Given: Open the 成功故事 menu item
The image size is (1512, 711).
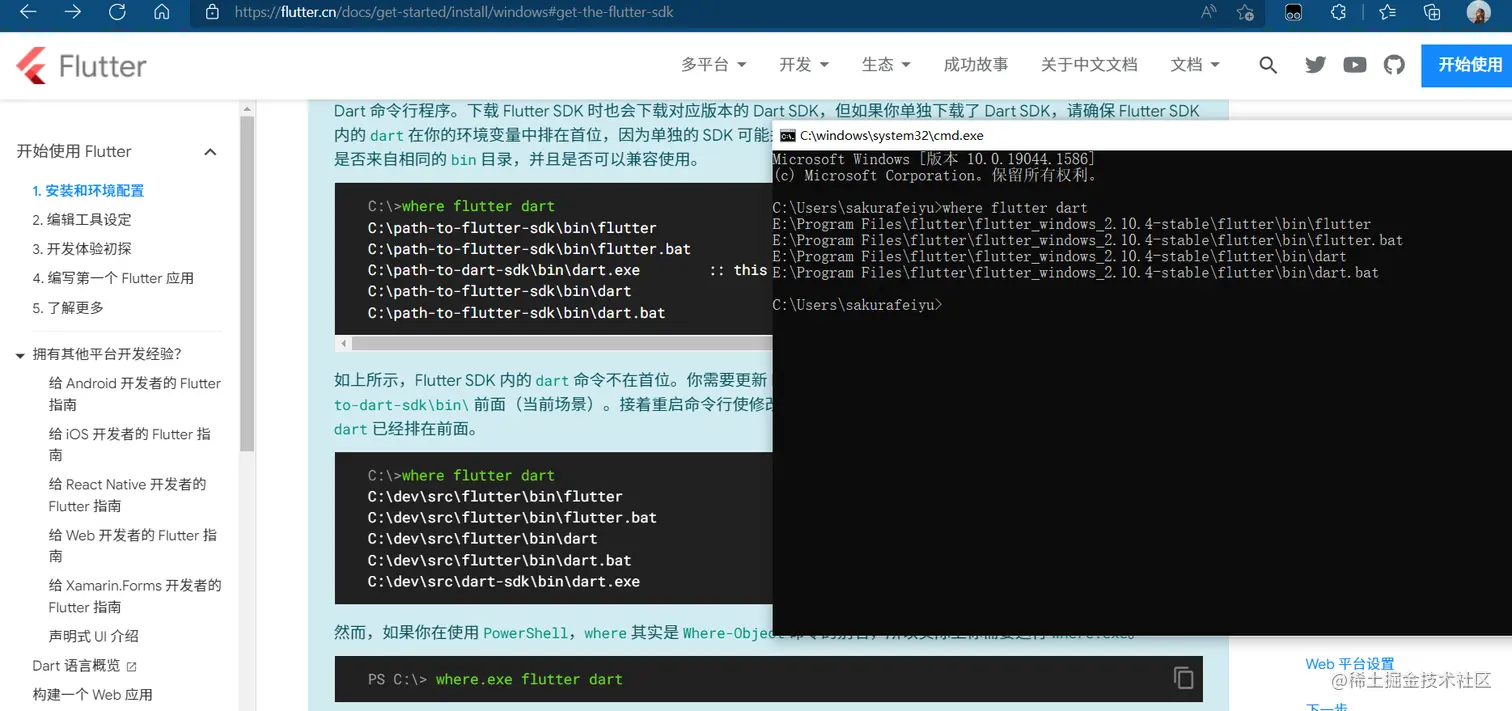Looking at the screenshot, I should coord(976,64).
